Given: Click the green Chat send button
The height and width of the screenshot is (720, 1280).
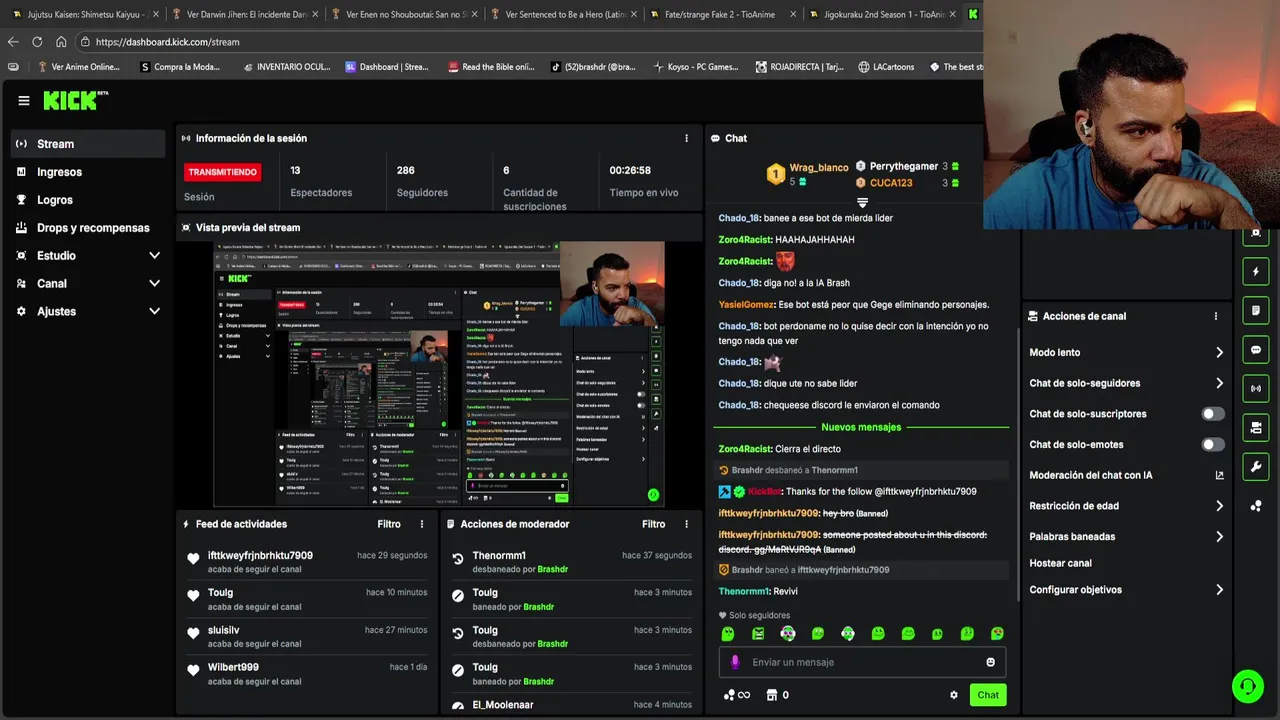Looking at the screenshot, I should (988, 695).
